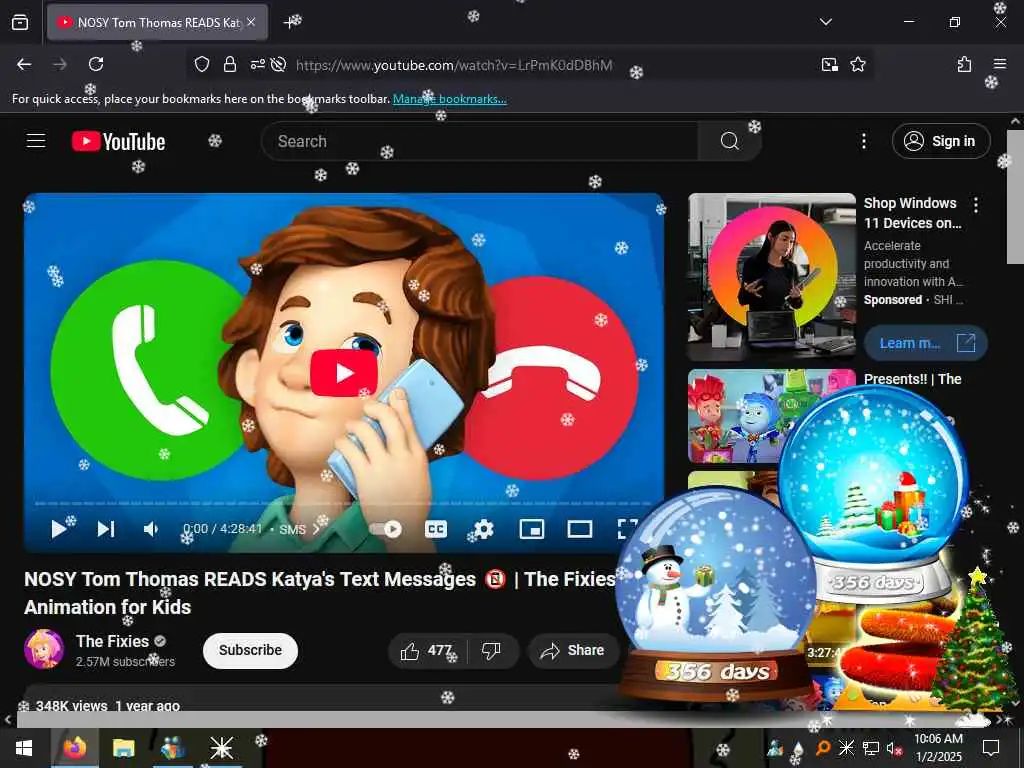Enter full screen video

pyautogui.click(x=627, y=529)
